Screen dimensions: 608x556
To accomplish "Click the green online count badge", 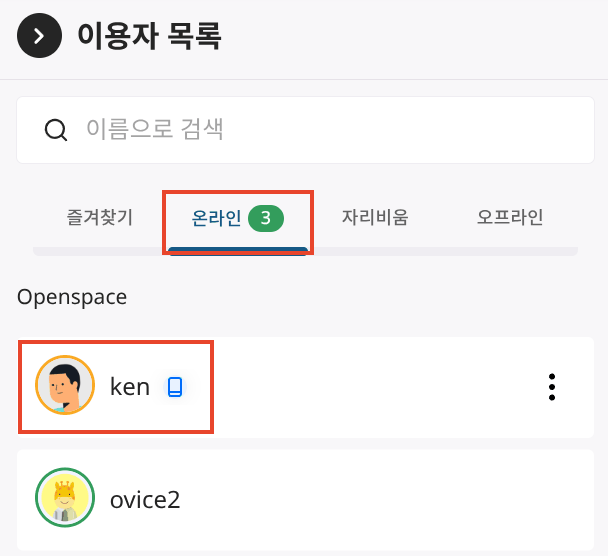I will tap(266, 218).
